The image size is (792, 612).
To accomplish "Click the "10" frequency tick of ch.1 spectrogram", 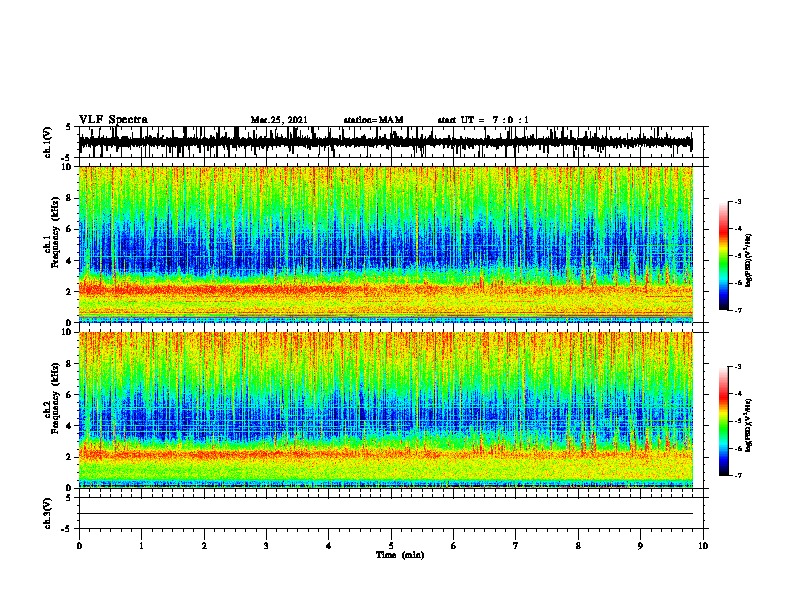I will (68, 167).
